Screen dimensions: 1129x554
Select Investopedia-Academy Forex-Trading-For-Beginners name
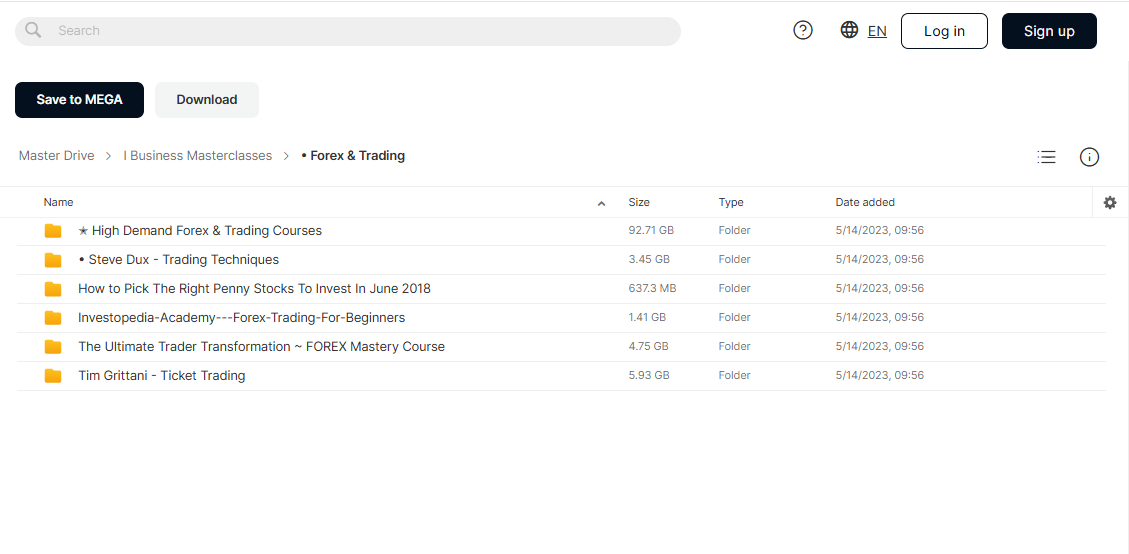coord(241,318)
